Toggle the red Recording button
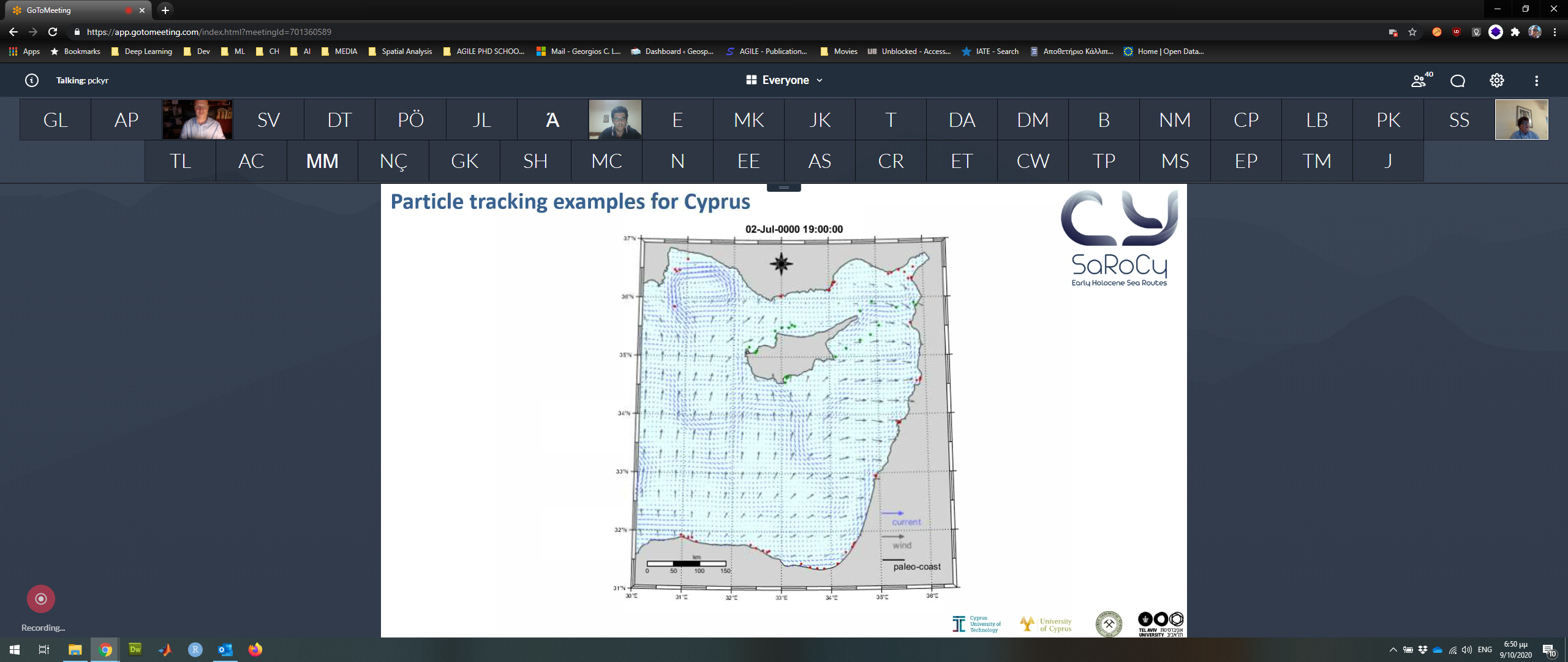Viewport: 1568px width, 662px height. (x=41, y=599)
